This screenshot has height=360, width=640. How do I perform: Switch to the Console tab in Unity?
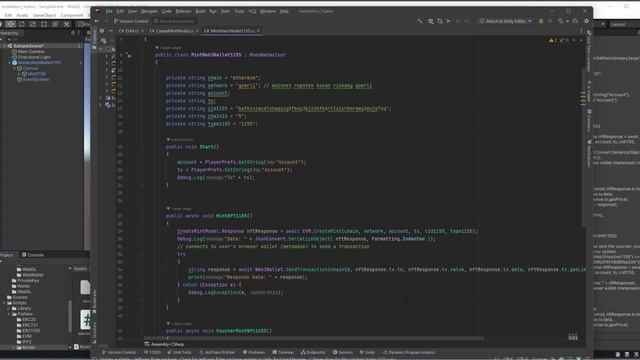click(x=33, y=255)
